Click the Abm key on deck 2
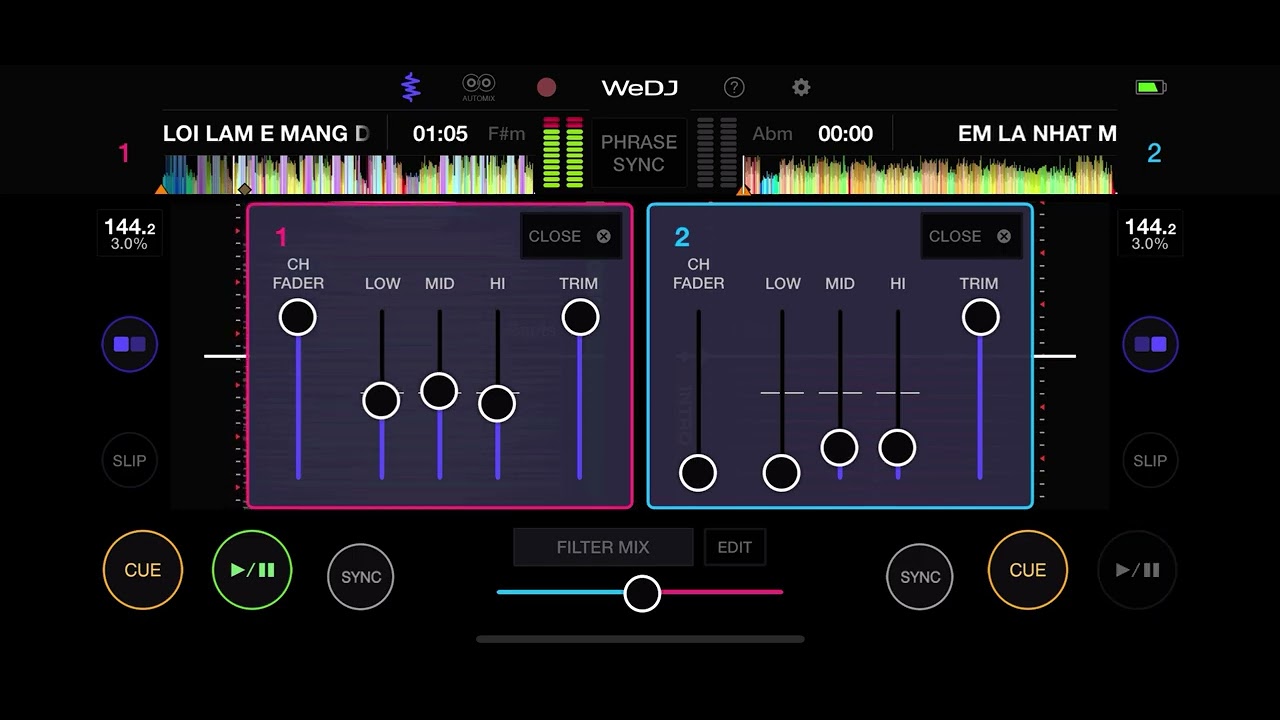1280x720 pixels. [x=772, y=134]
